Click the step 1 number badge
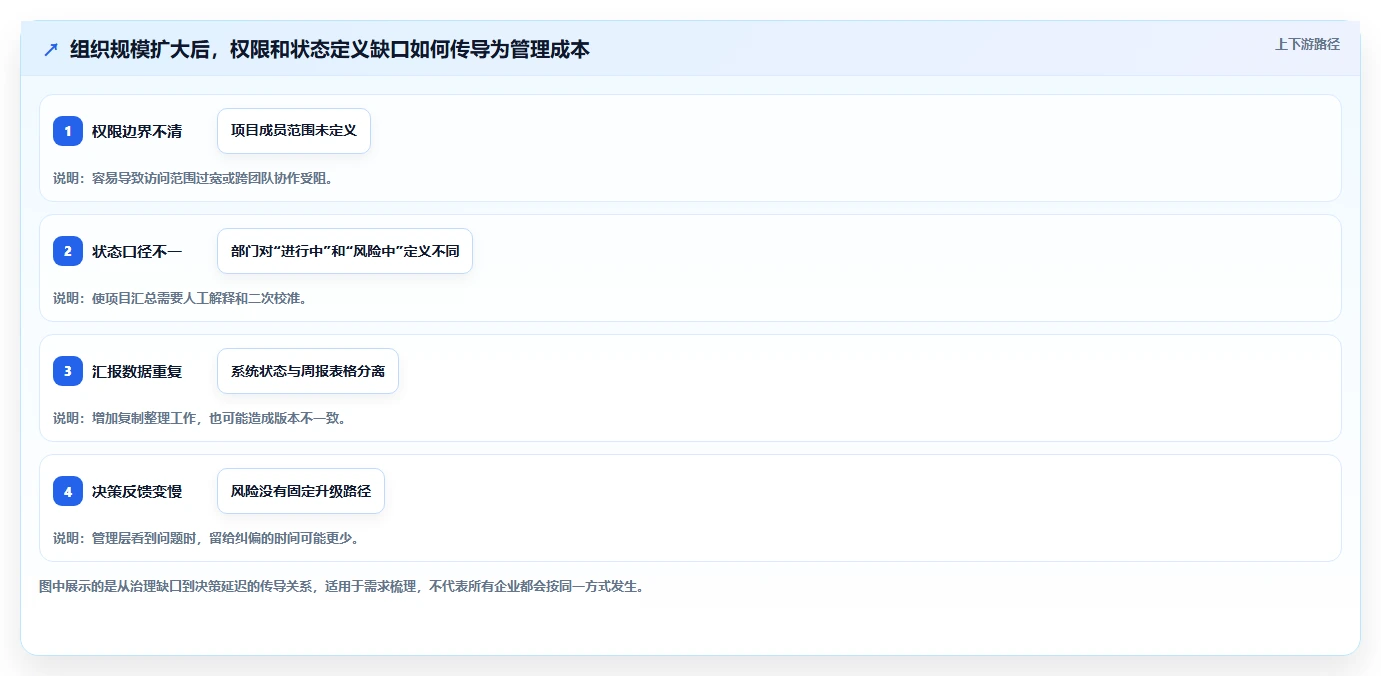 coord(68,131)
